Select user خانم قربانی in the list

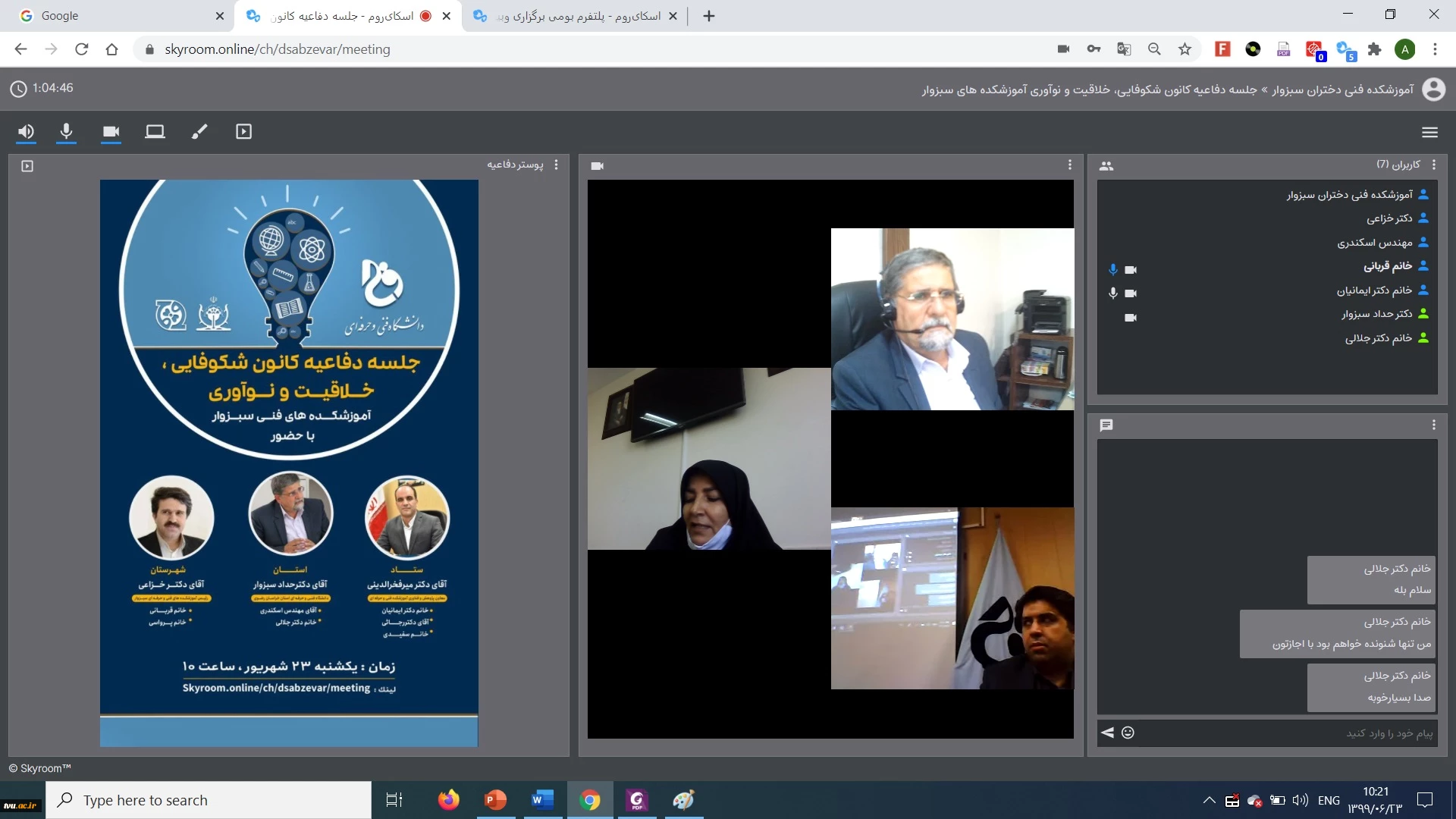[x=1387, y=266]
